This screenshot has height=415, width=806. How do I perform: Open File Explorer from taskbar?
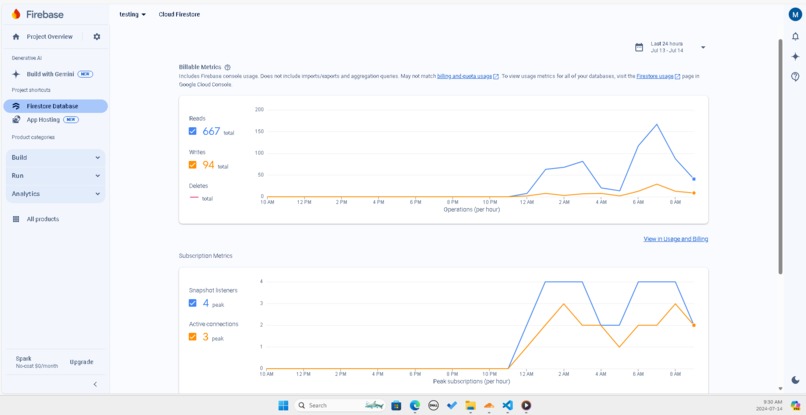tap(470, 405)
